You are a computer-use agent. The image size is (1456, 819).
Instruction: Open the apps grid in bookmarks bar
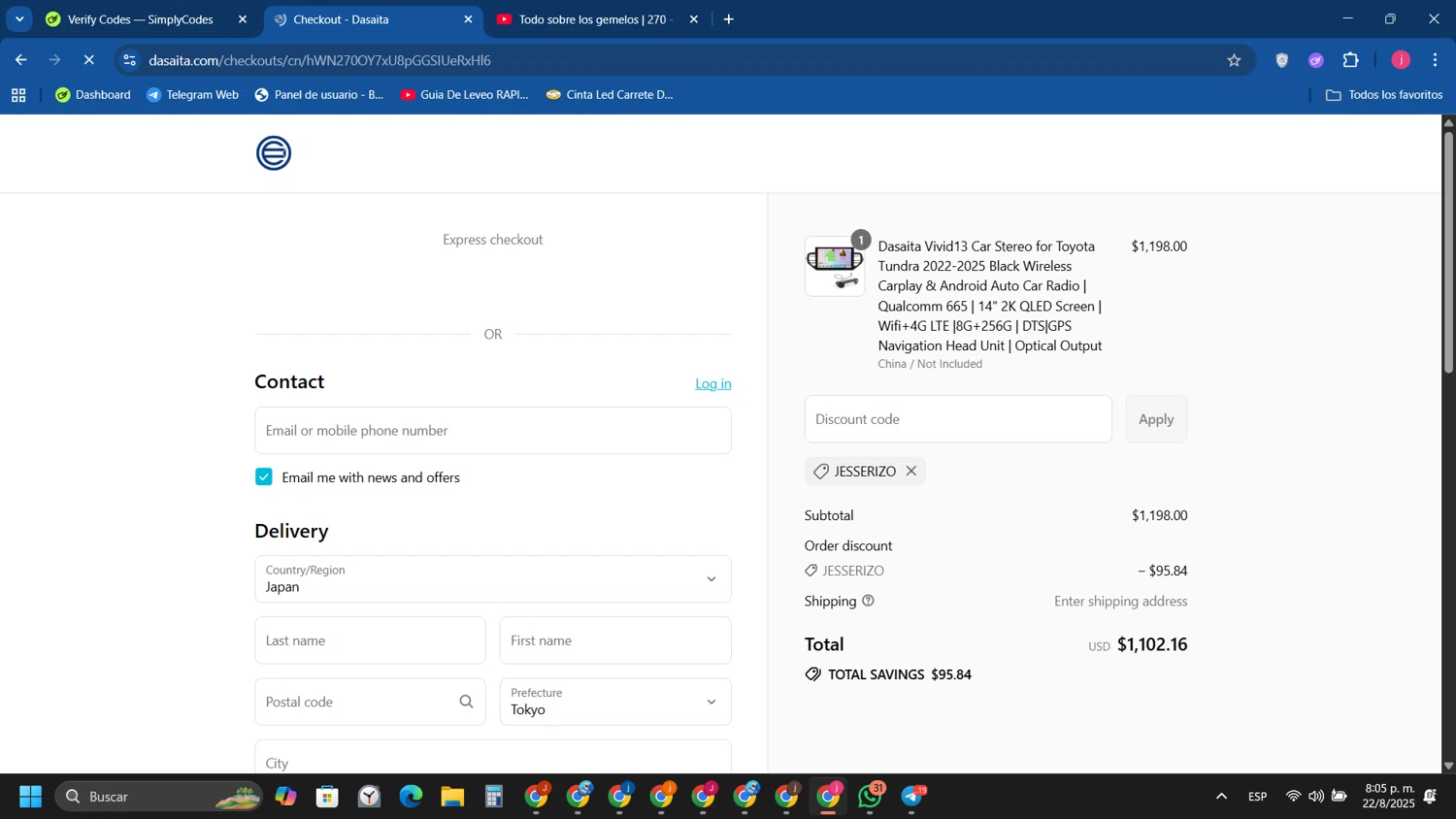coord(18,95)
